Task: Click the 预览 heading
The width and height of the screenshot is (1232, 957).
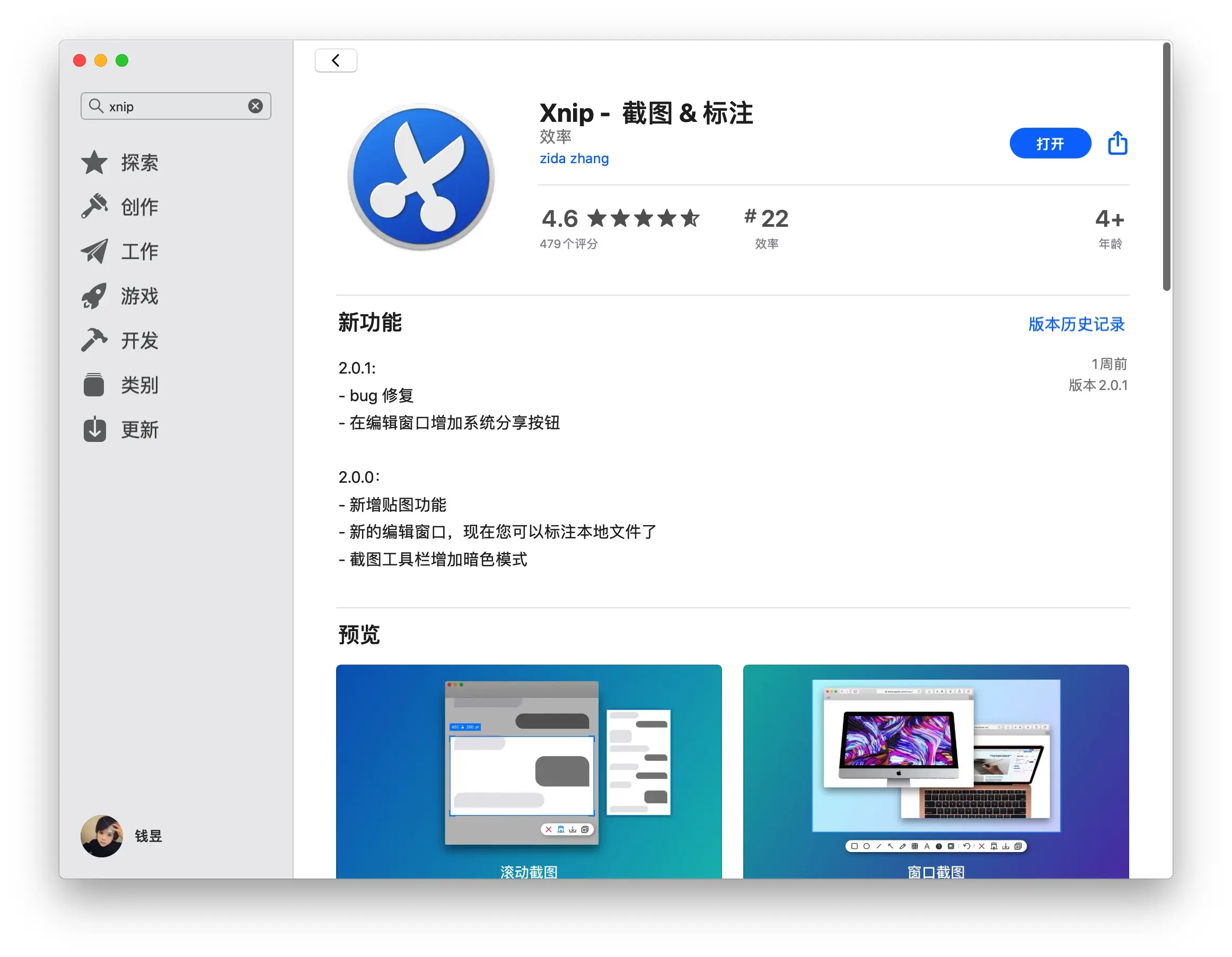Action: [x=359, y=634]
